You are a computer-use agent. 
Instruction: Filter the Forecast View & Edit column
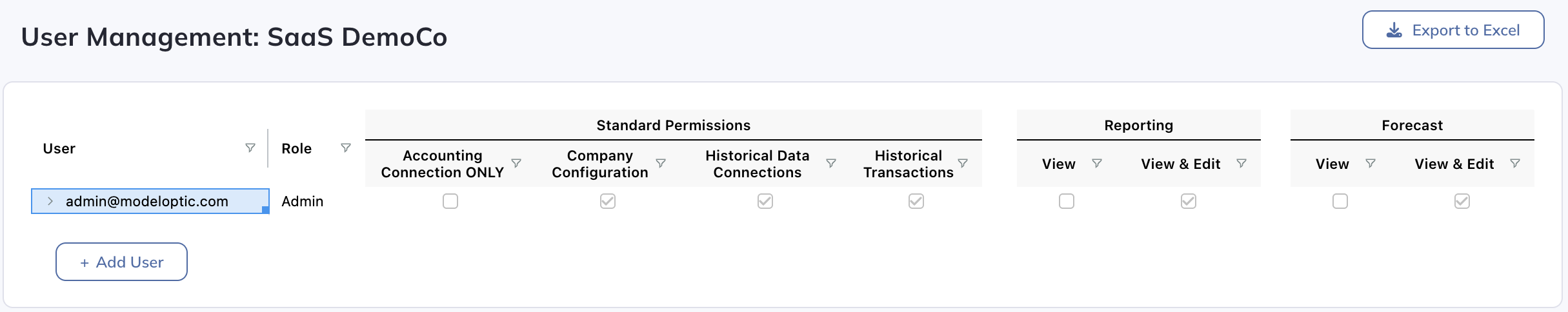coord(1515,164)
